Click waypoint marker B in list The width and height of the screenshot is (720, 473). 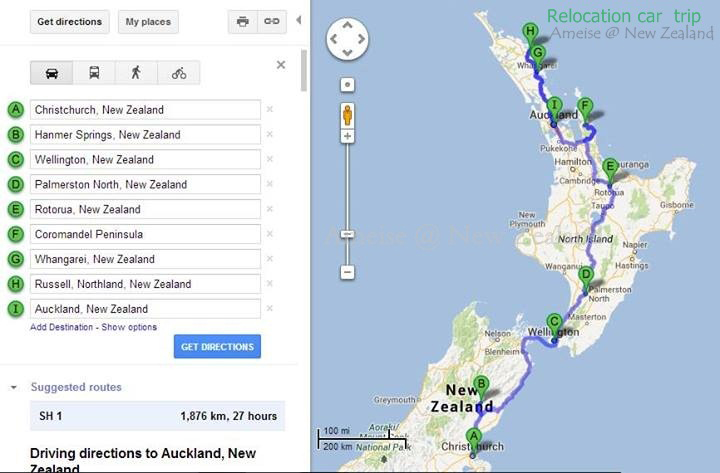tap(16, 135)
